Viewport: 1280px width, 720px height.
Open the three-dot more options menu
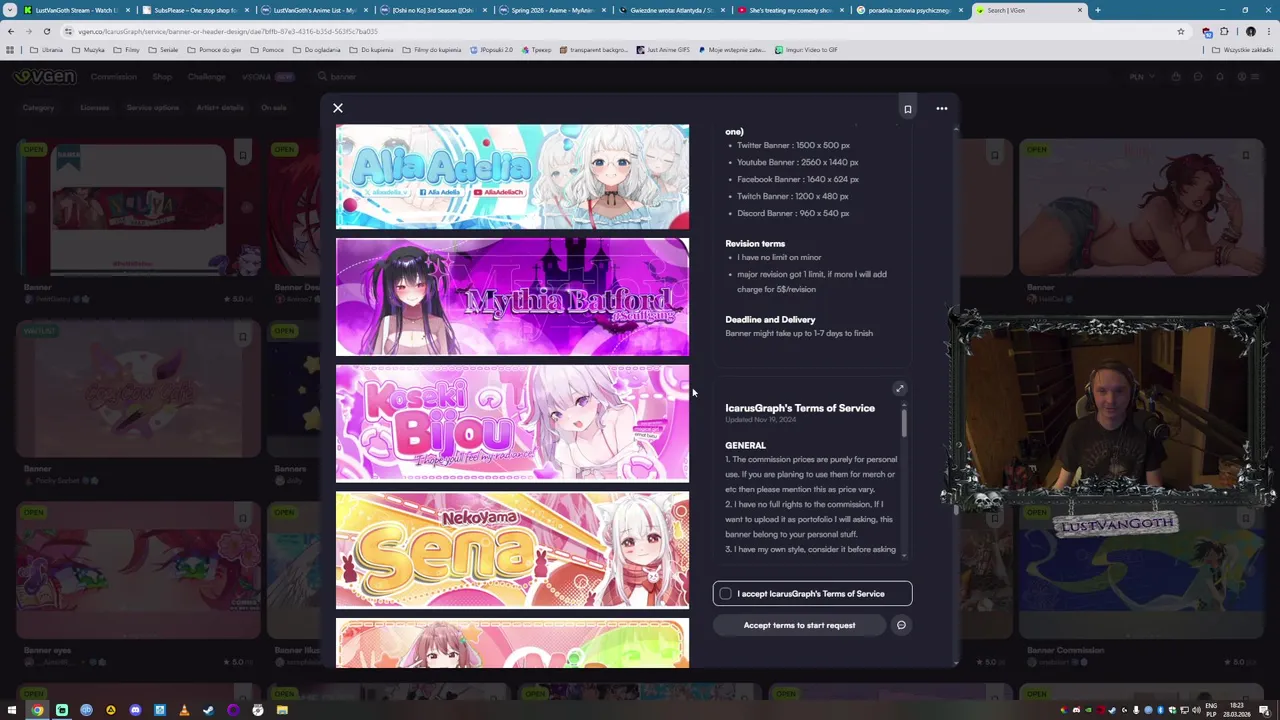941,108
